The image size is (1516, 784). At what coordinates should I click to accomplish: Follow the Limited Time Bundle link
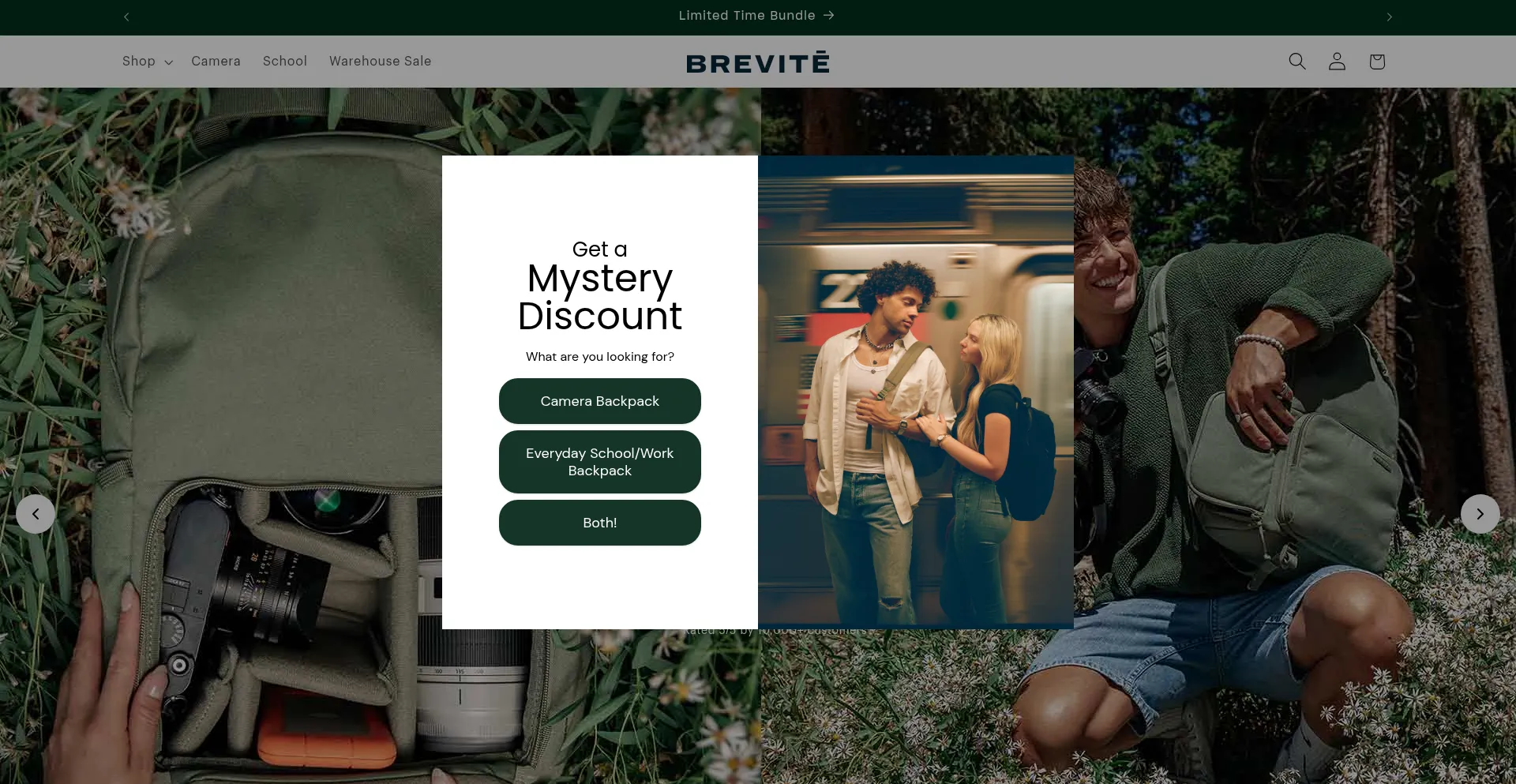tap(756, 16)
